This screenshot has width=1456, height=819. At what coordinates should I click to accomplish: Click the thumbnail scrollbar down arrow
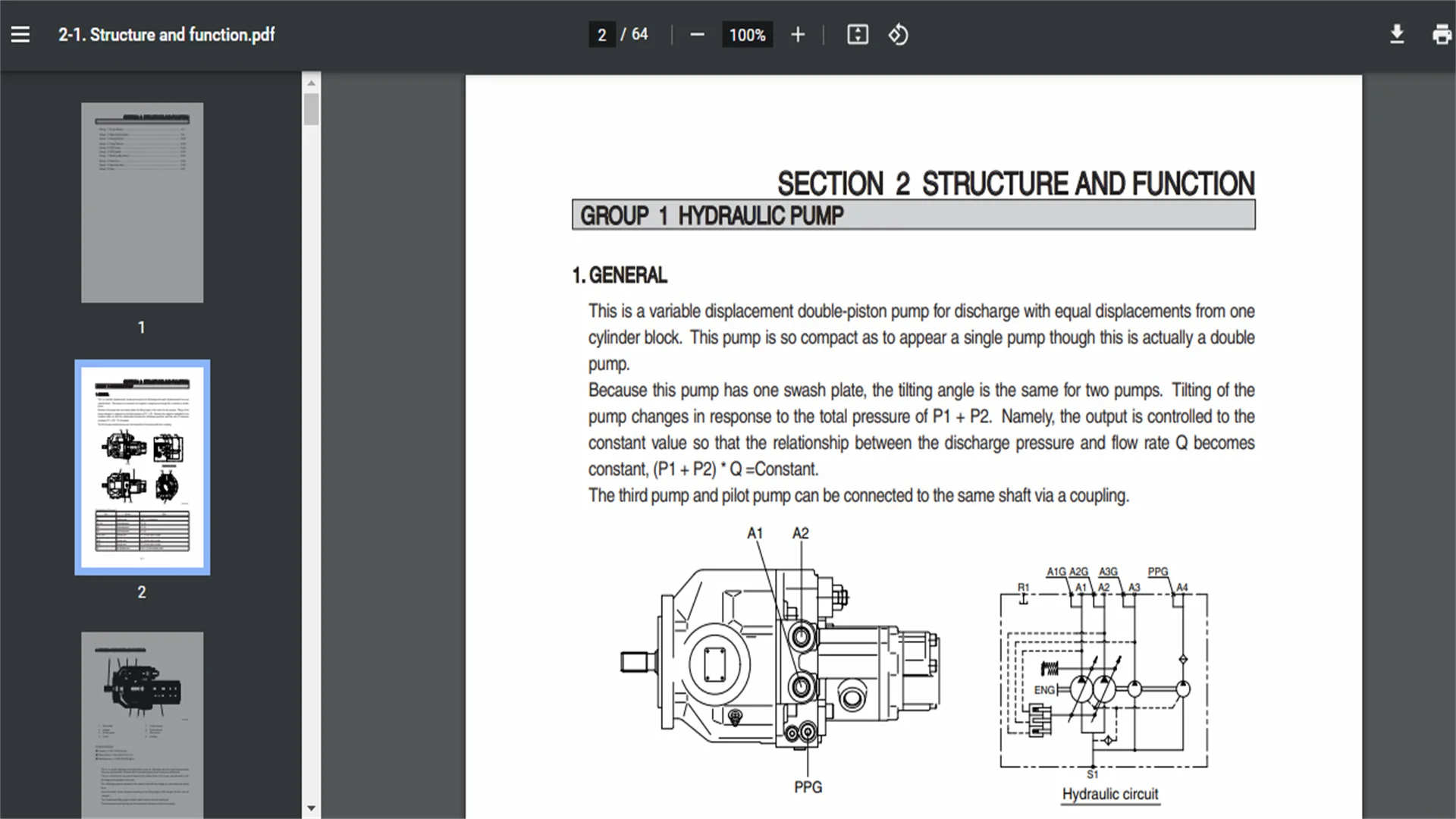(x=311, y=808)
